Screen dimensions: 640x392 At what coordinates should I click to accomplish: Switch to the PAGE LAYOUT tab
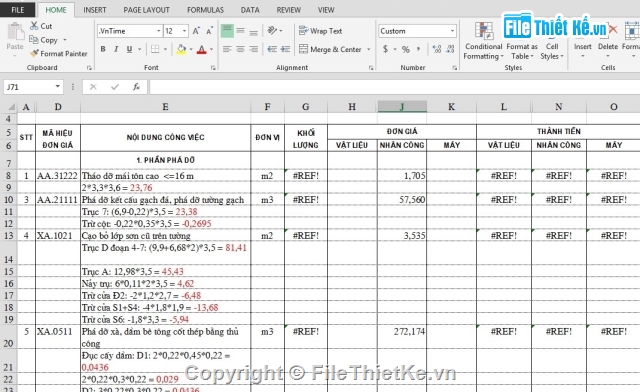coord(146,10)
